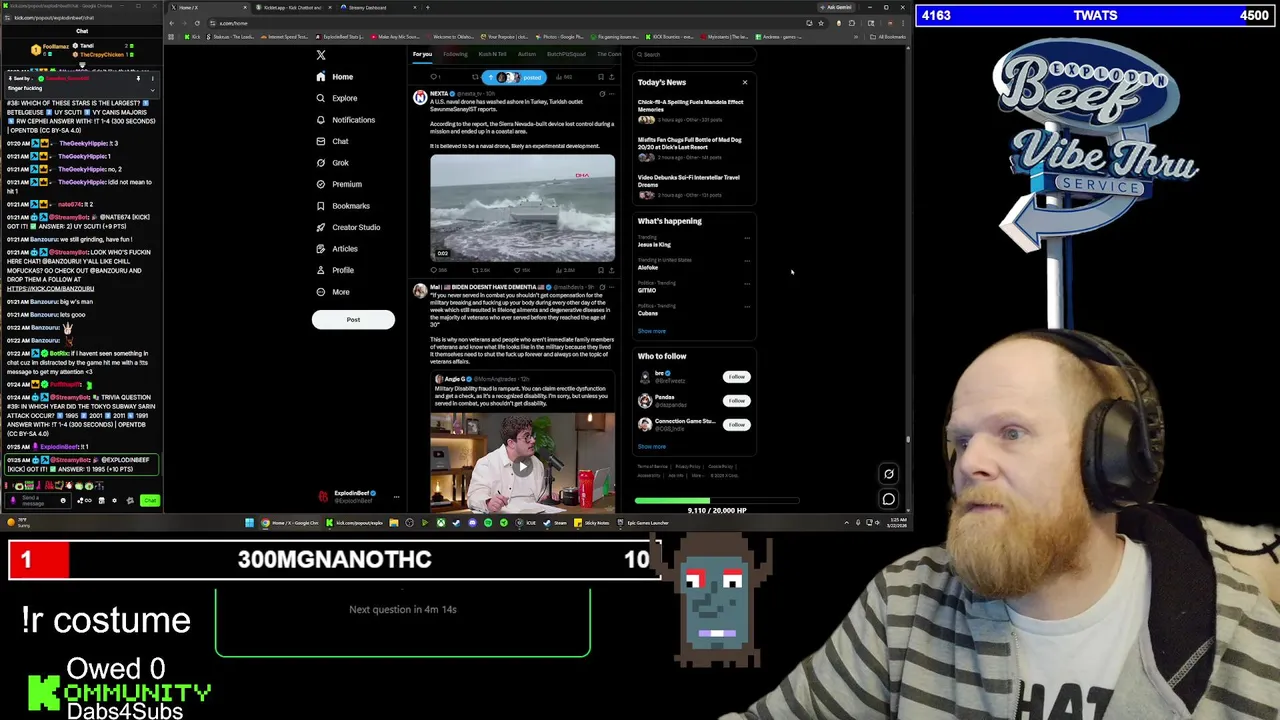Open the floating messages button

(x=888, y=499)
